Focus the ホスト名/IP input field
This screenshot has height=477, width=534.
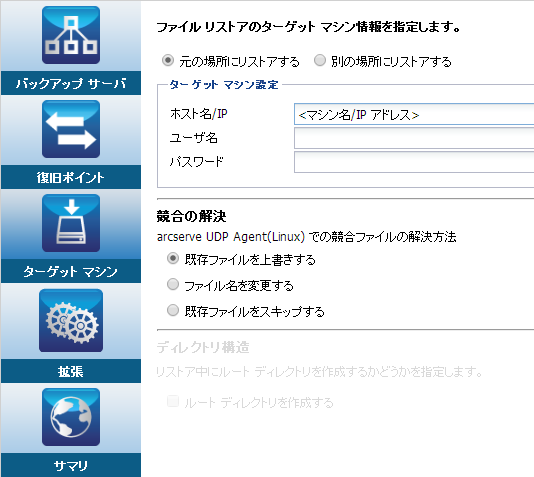coord(414,114)
